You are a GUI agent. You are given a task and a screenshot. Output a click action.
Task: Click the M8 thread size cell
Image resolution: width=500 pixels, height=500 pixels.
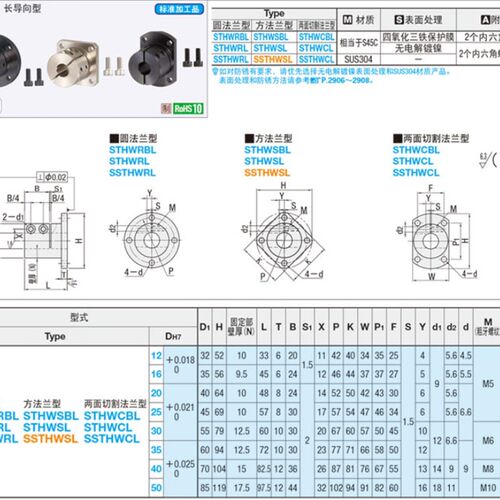488,469
